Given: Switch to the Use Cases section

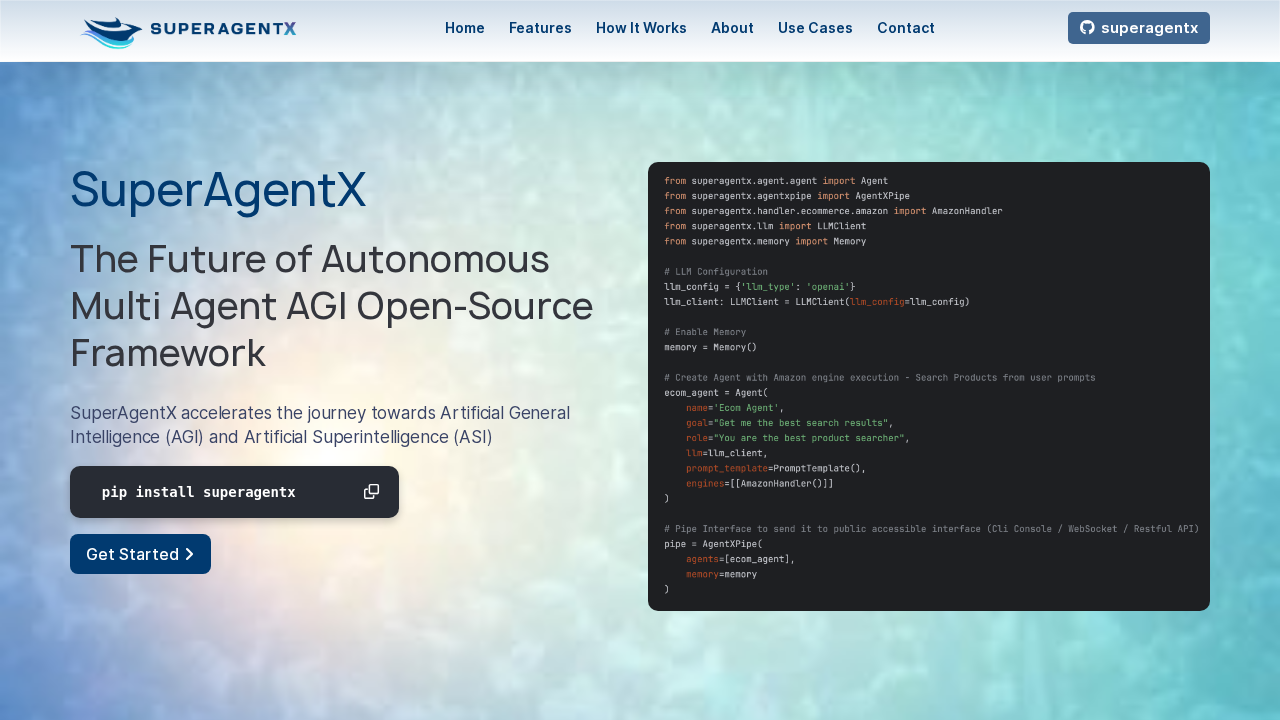Looking at the screenshot, I should coord(815,27).
